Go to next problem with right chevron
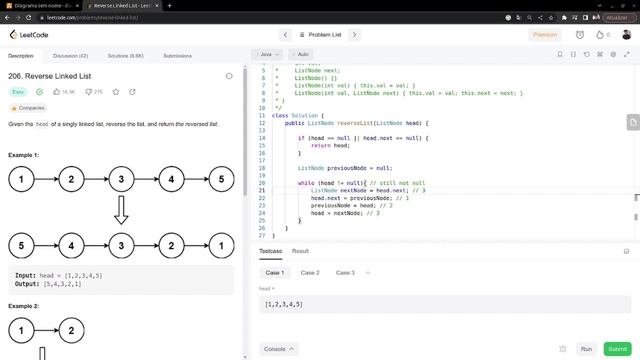The image size is (640, 360). 354,35
